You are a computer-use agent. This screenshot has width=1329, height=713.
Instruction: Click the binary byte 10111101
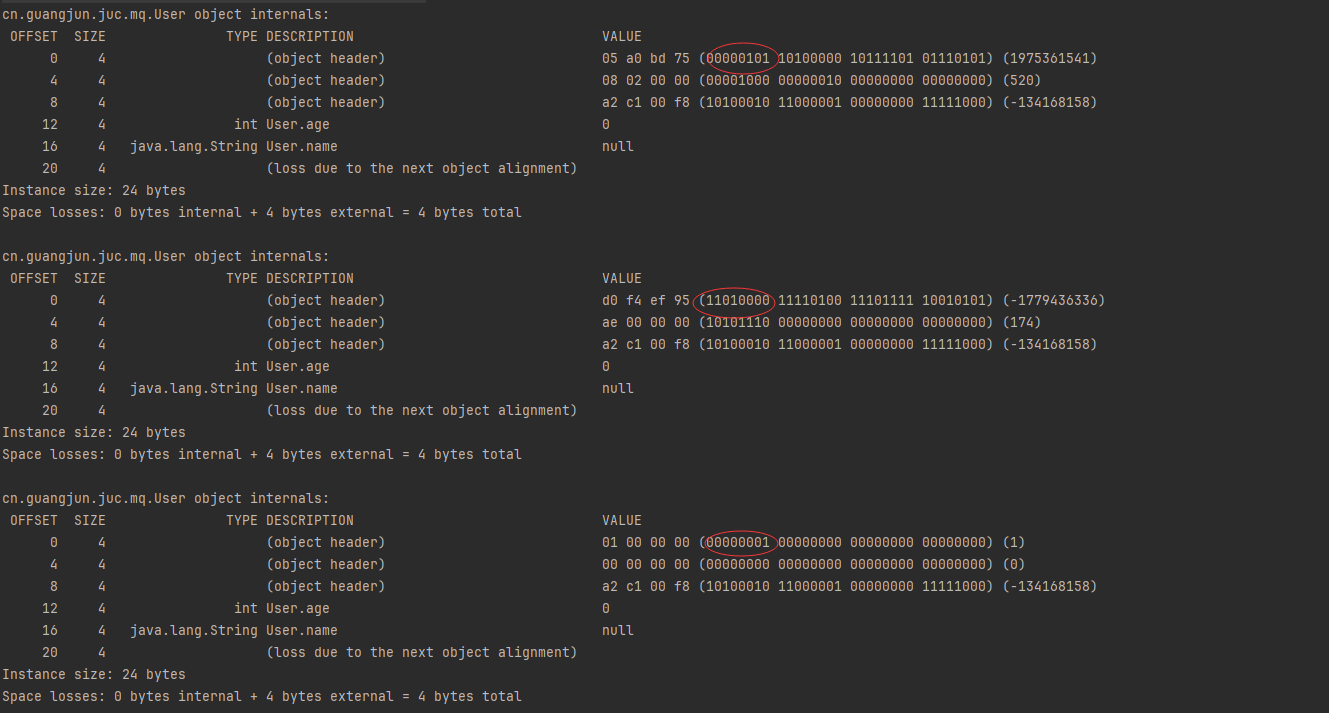coord(882,59)
